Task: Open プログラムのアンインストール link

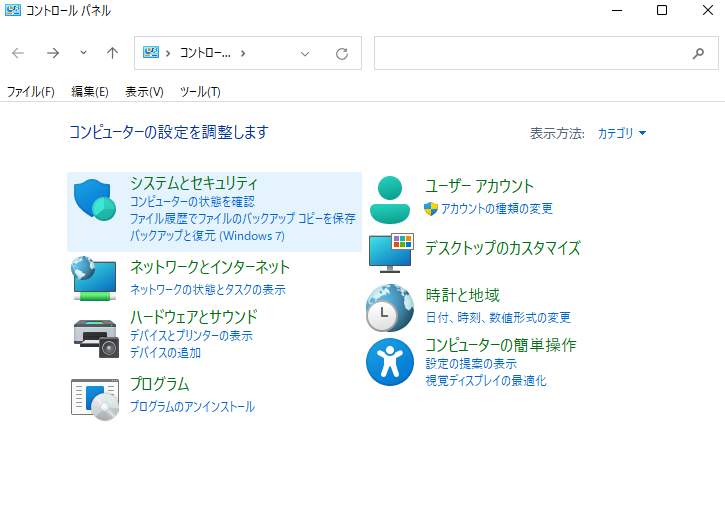Action: coord(192,407)
